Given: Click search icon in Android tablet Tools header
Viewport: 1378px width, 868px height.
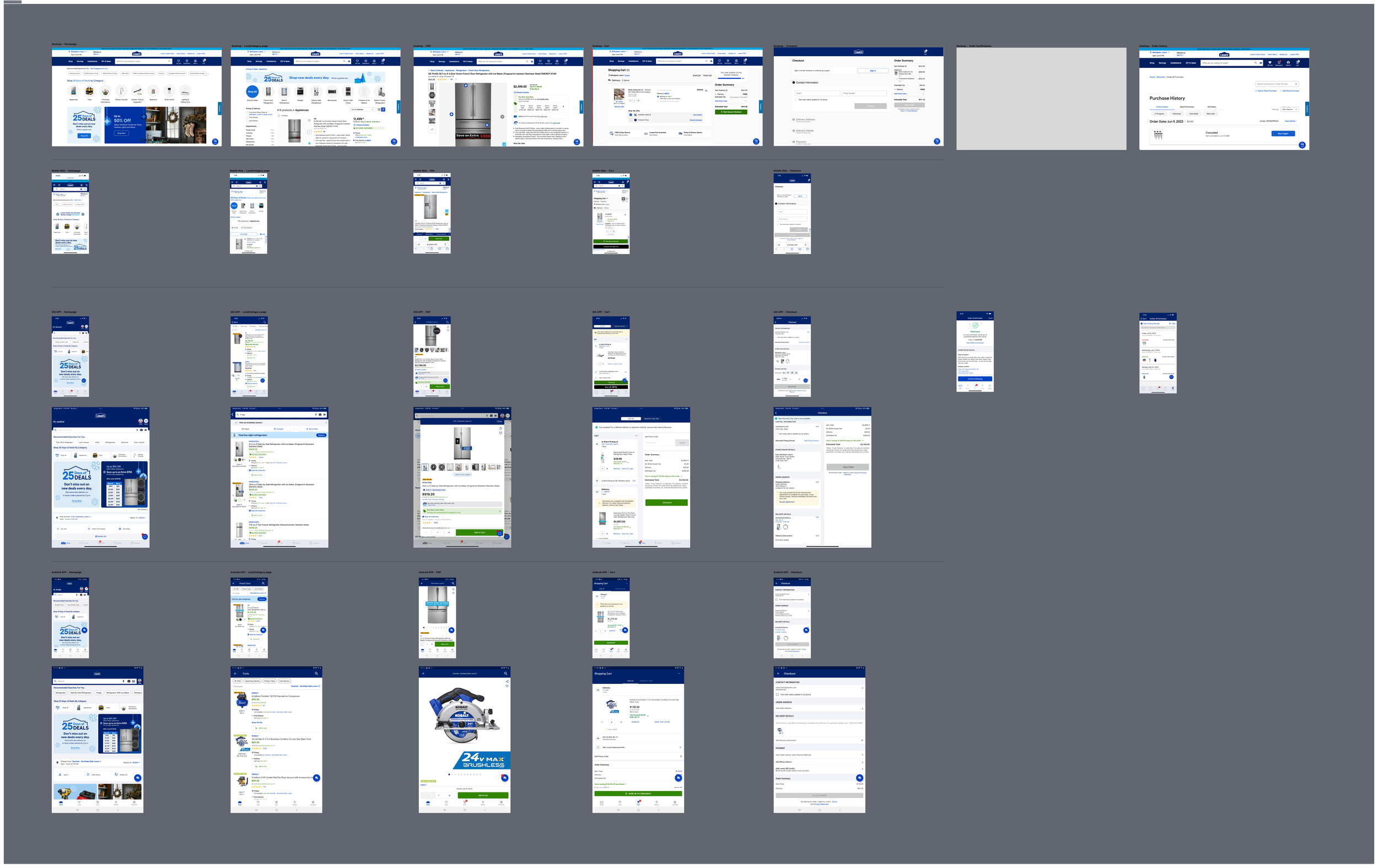Looking at the screenshot, I should point(317,673).
